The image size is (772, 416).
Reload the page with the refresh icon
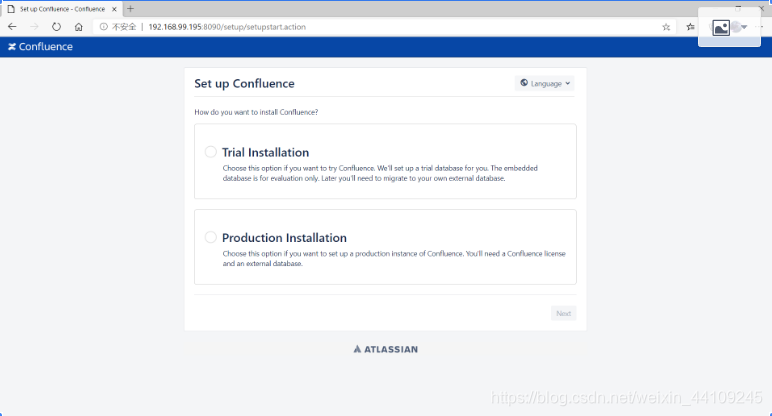point(56,27)
